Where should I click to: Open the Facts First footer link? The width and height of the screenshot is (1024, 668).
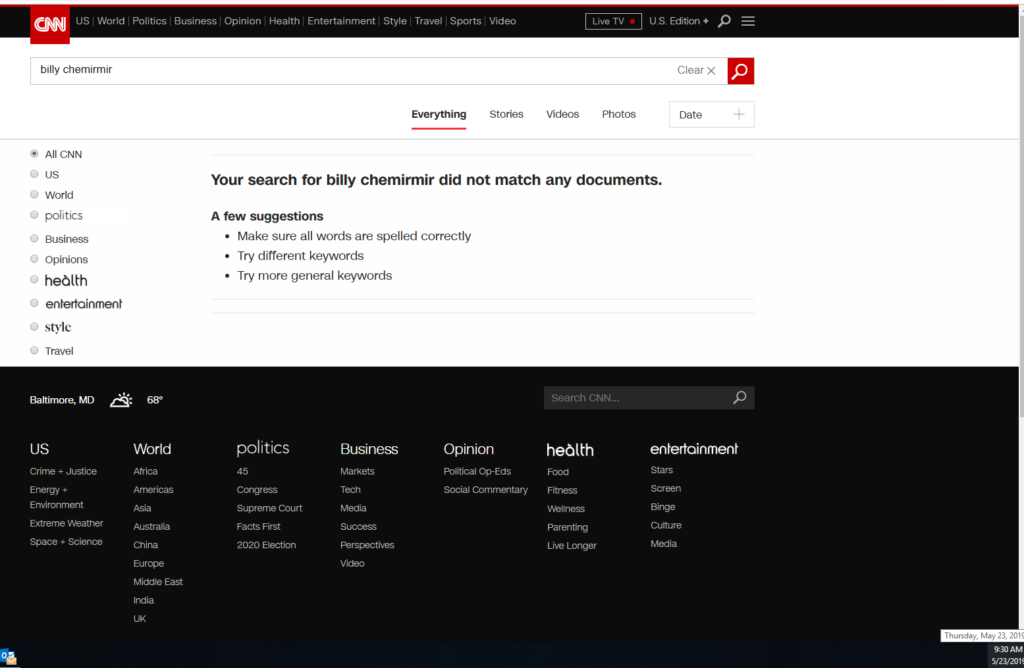click(258, 526)
